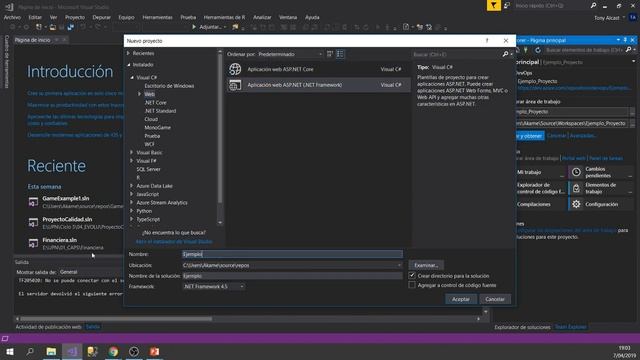Click the Visual Studio taskbar icon
Image resolution: width=640 pixels, height=360 pixels.
click(x=72, y=351)
